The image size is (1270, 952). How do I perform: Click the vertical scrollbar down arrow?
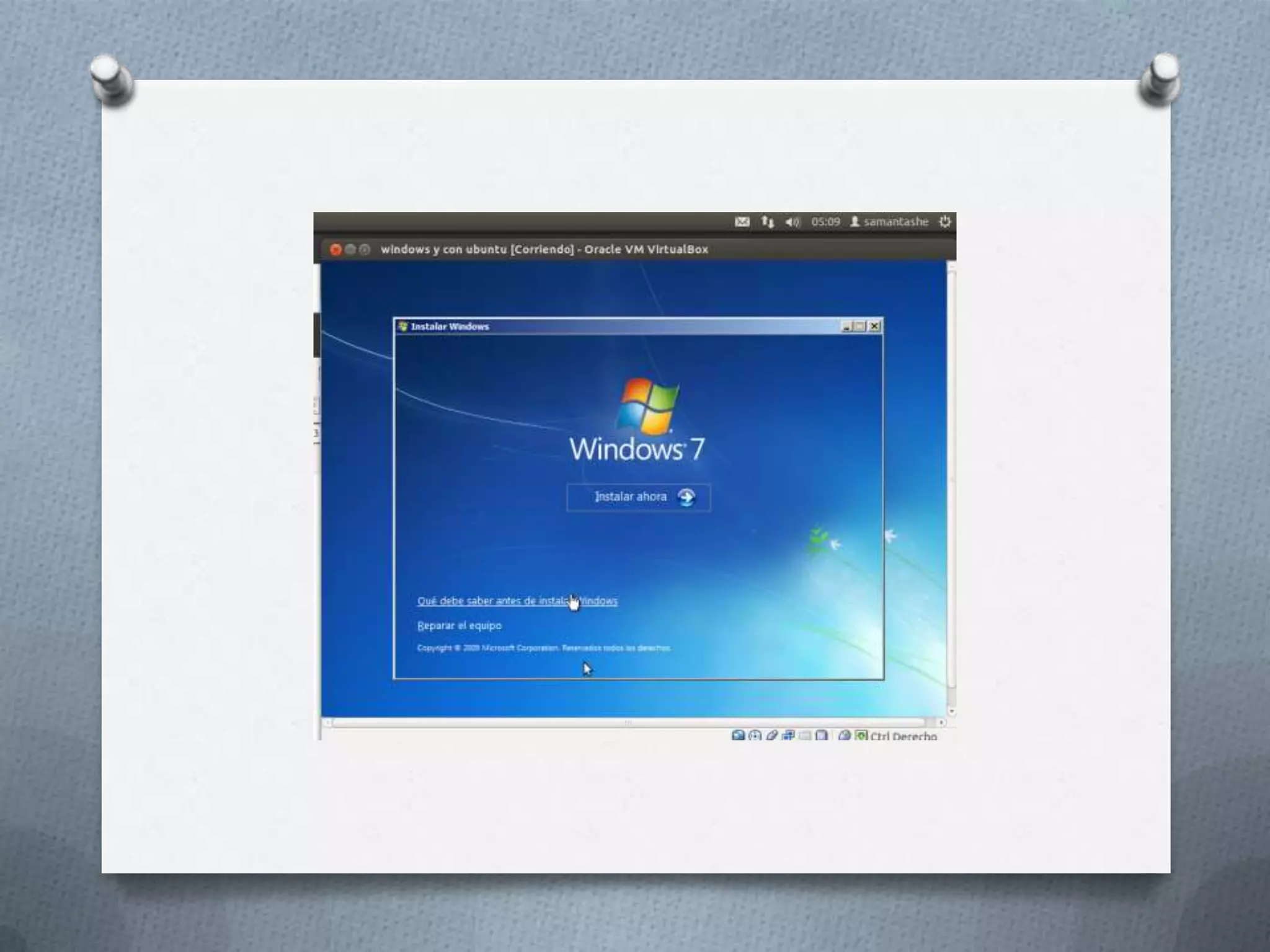click(952, 712)
